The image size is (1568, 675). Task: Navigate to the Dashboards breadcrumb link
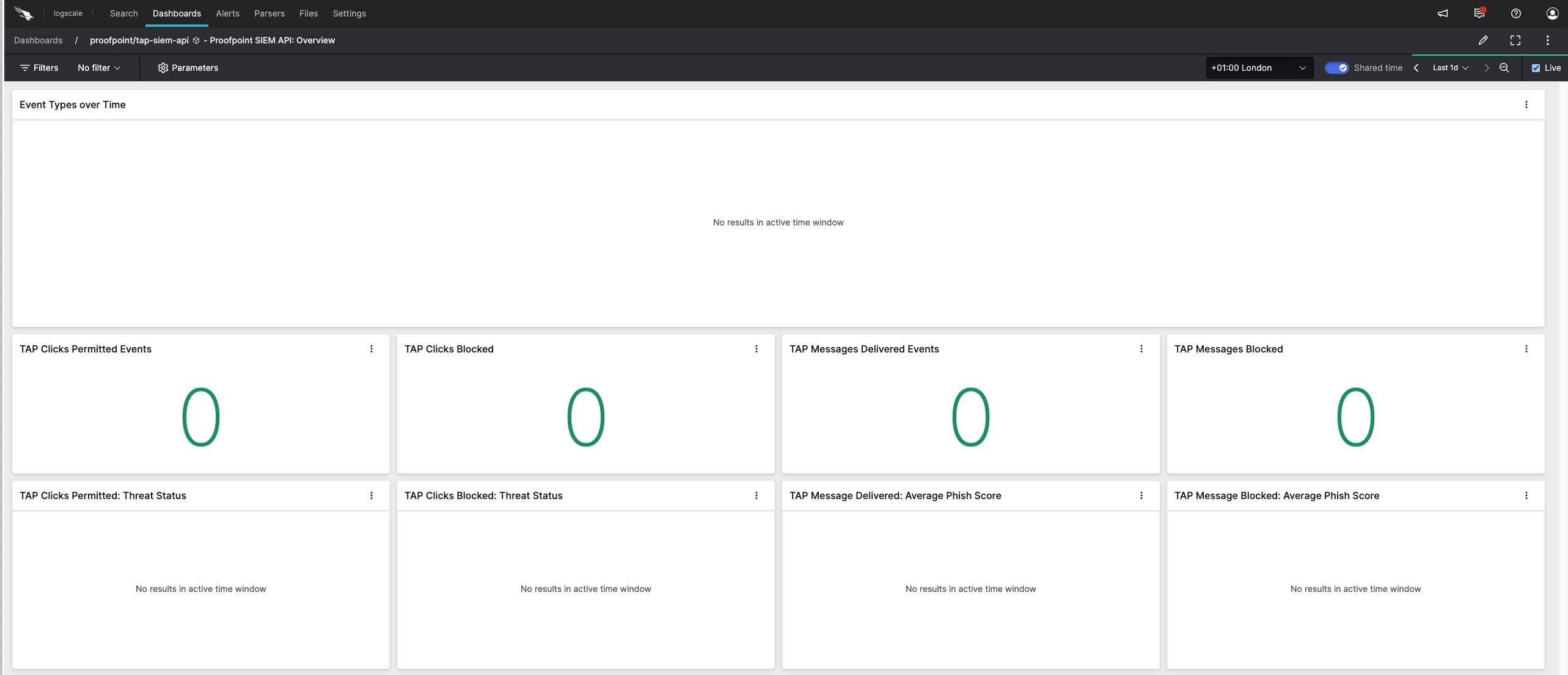[38, 40]
